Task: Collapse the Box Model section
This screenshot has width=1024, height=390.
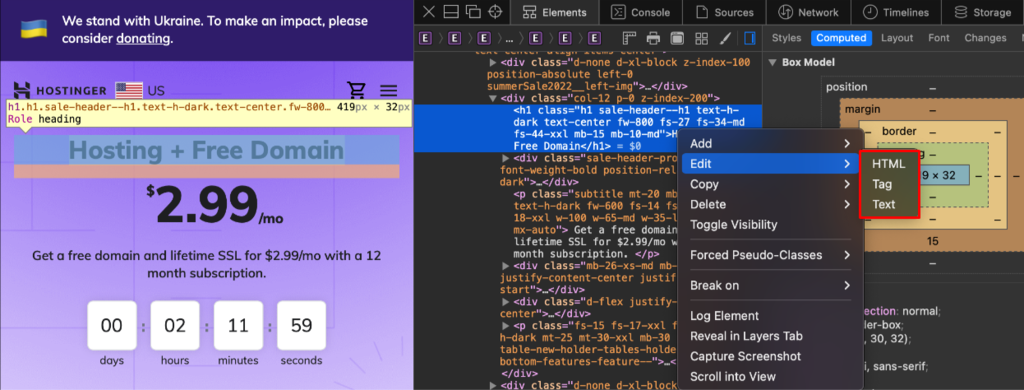Action: (772, 63)
